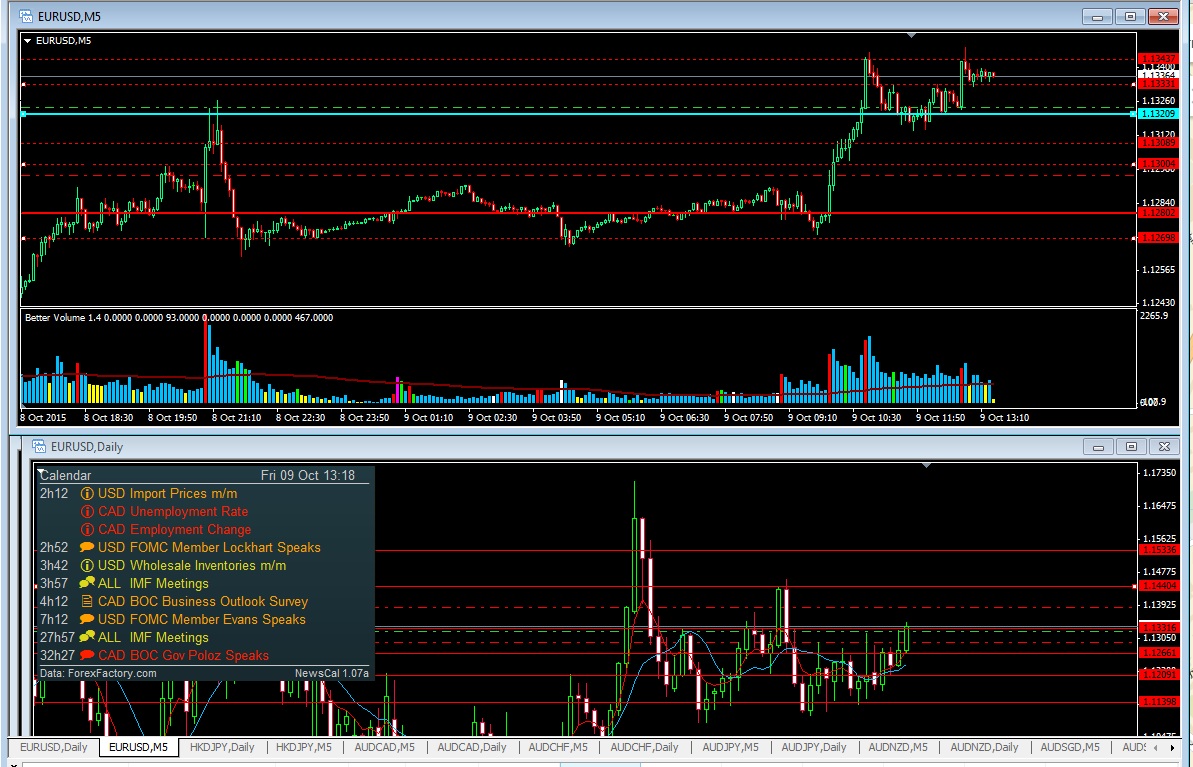
Task: Select the AUDCHF,Daily tab
Action: pos(644,747)
